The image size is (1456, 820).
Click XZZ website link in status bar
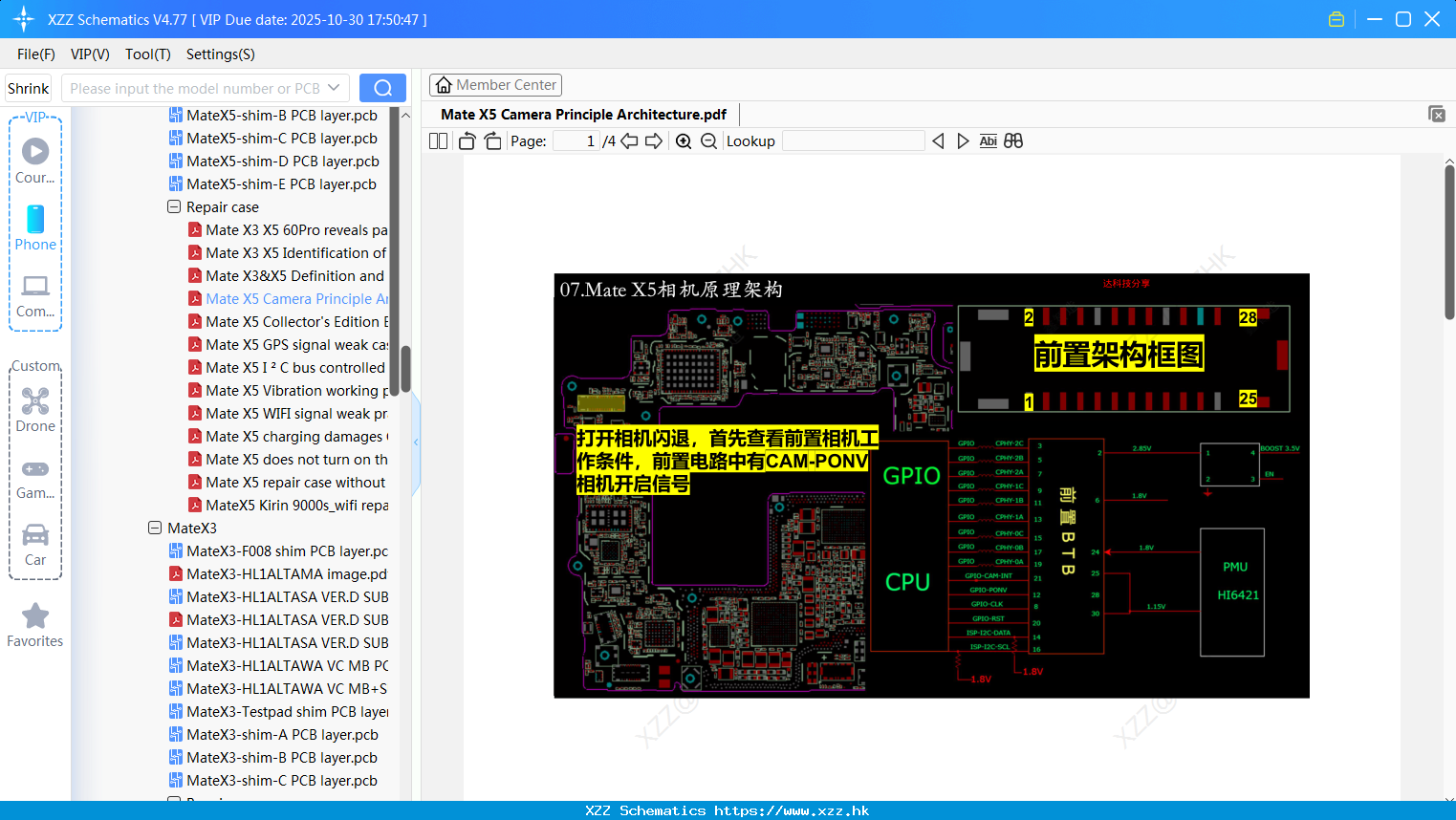click(x=792, y=810)
